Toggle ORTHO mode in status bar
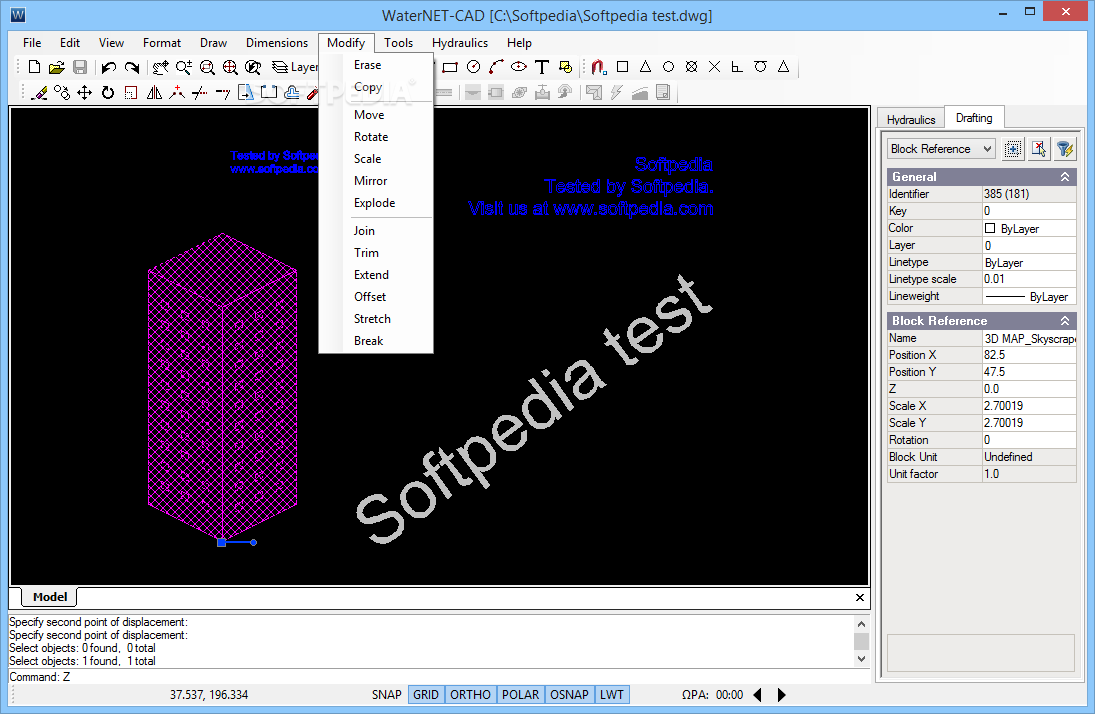The image size is (1095, 714). click(470, 694)
